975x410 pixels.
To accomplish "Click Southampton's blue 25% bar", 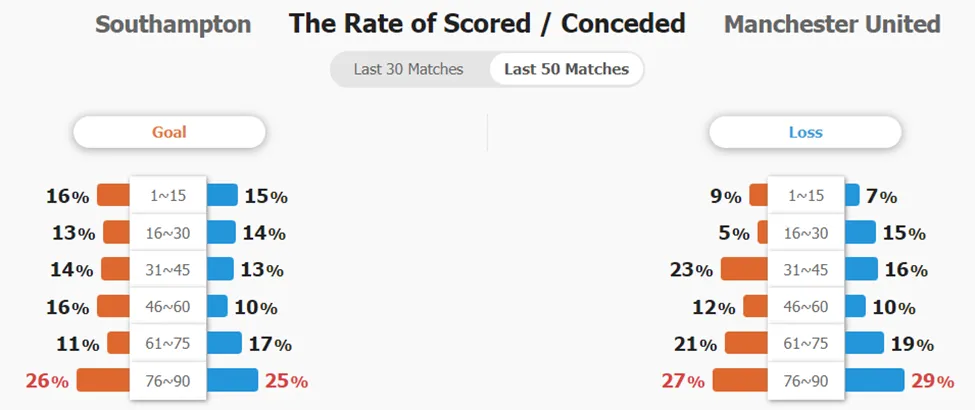I will tap(232, 380).
